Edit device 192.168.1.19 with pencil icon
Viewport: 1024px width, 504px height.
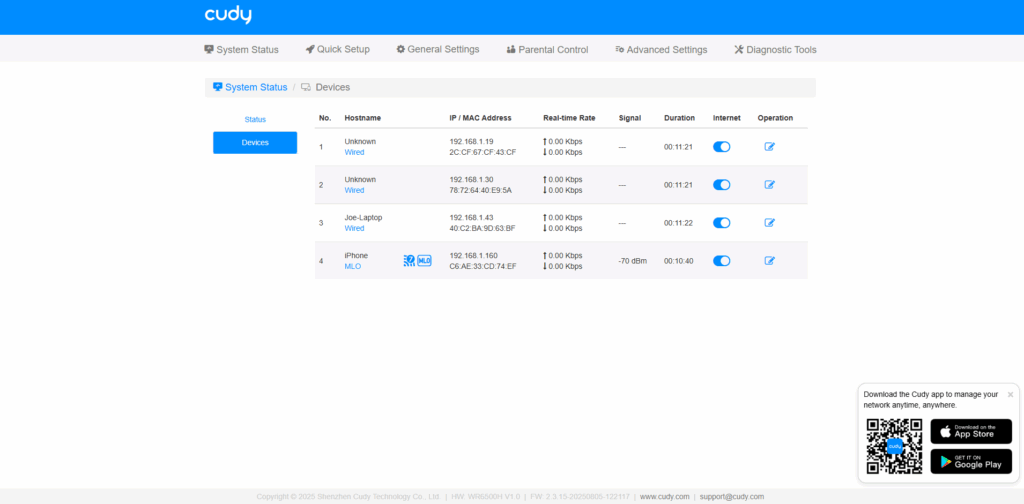click(x=769, y=147)
